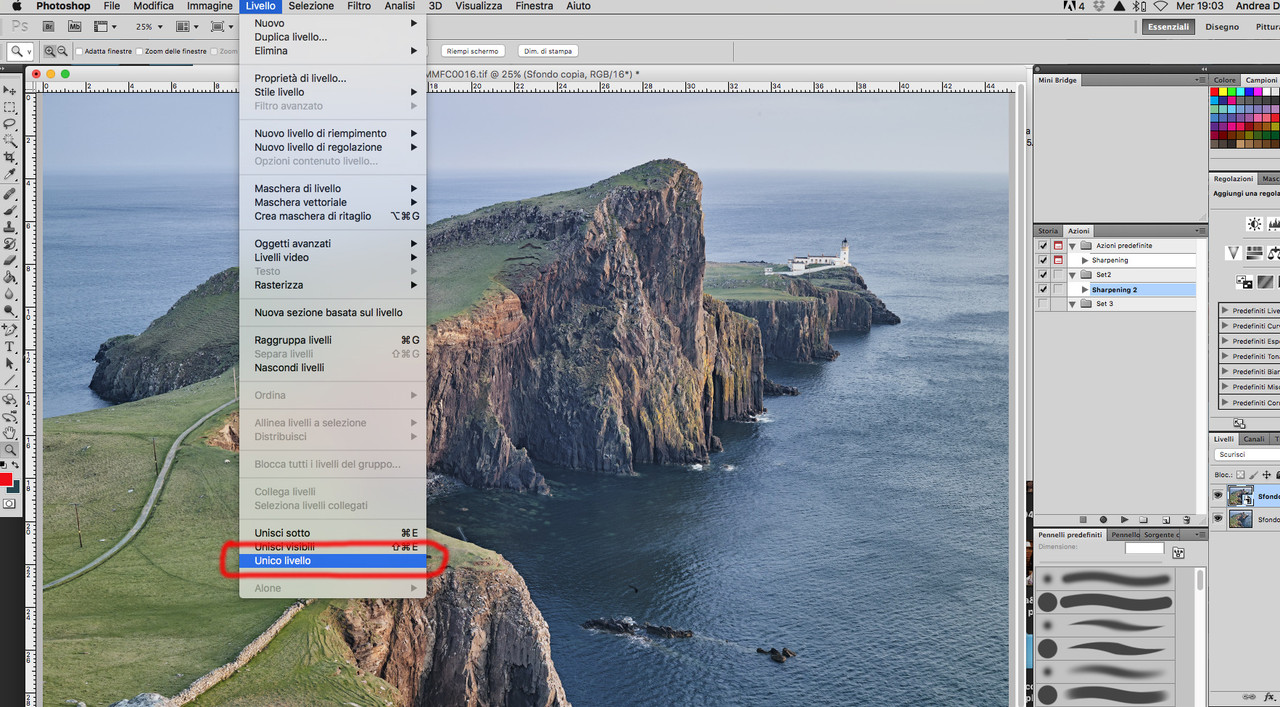1280x707 pixels.
Task: Toggle checkmark for Azioni predefinite set
Action: (1043, 245)
